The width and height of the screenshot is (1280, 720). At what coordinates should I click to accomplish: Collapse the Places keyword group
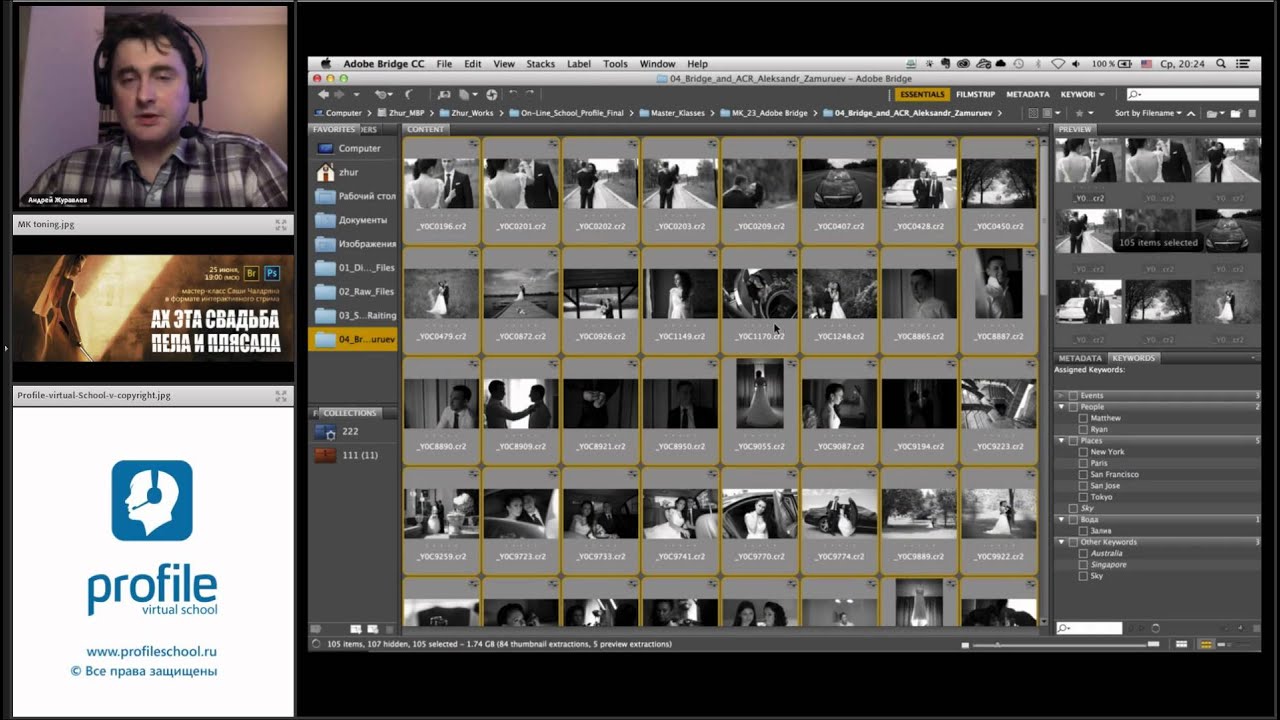click(1061, 441)
